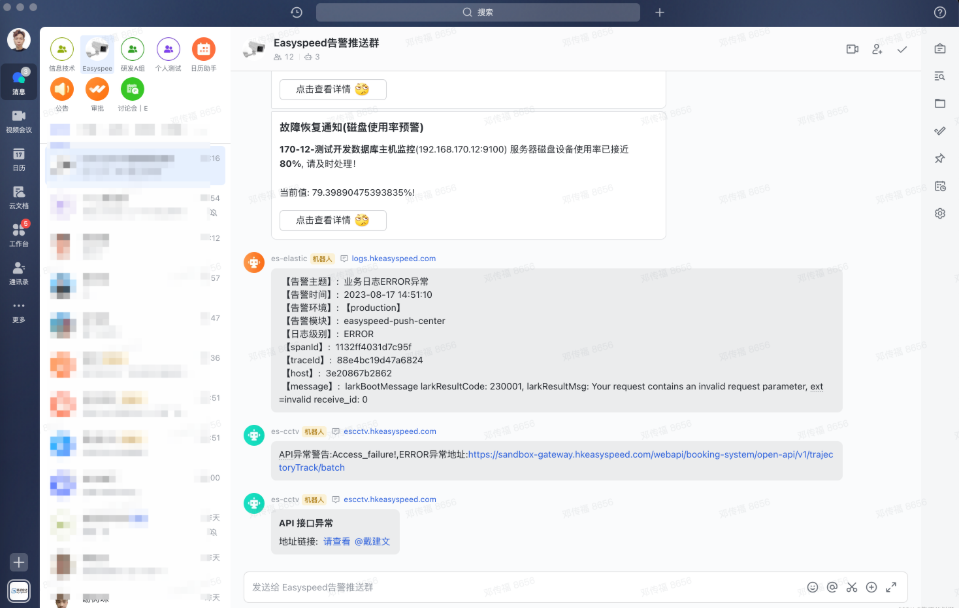Open tasks double-check icon in right sidebar
Image resolution: width=961 pixels, height=608 pixels.
click(x=940, y=131)
